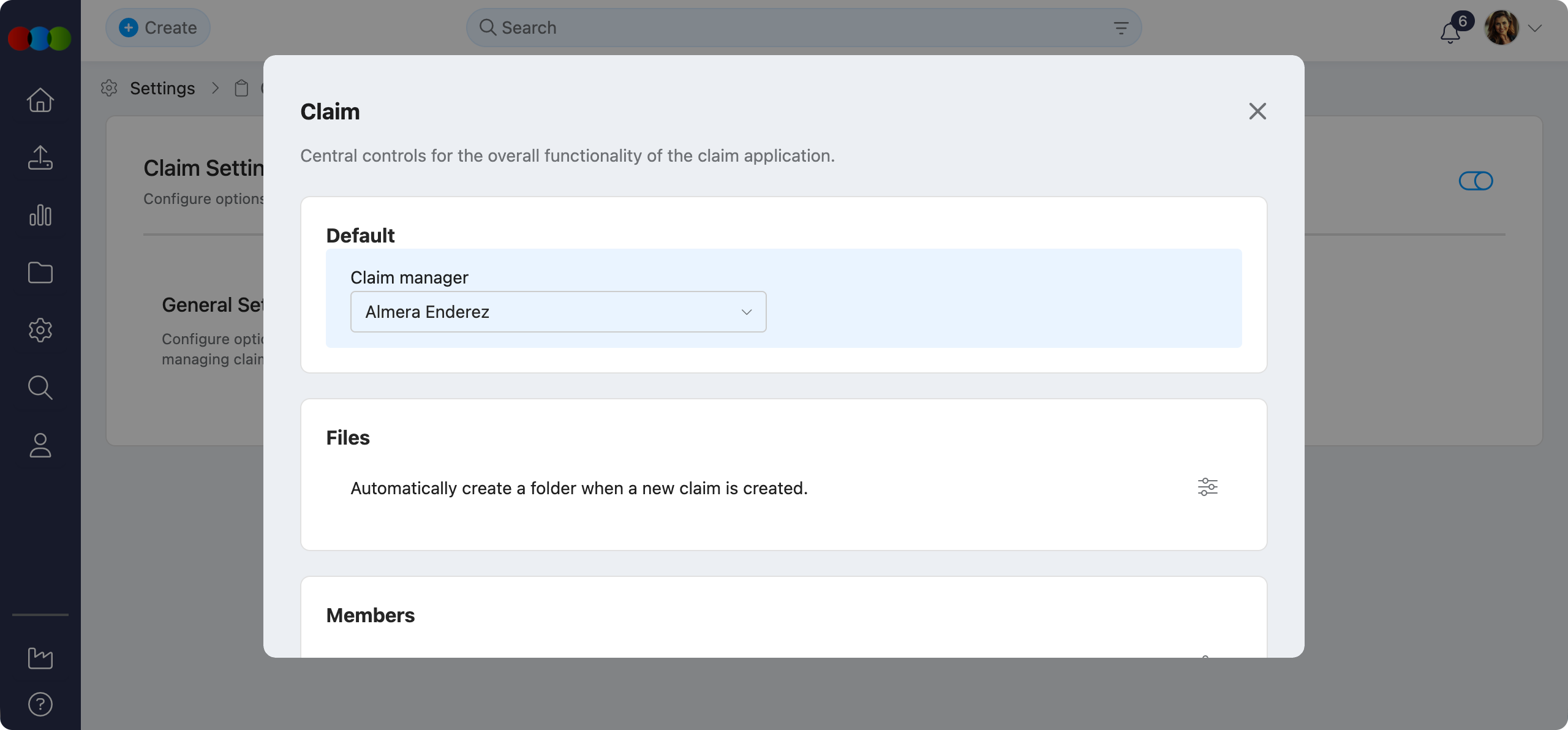Select the Contacts person icon in sidebar
Viewport: 1568px width, 730px height.
point(39,445)
